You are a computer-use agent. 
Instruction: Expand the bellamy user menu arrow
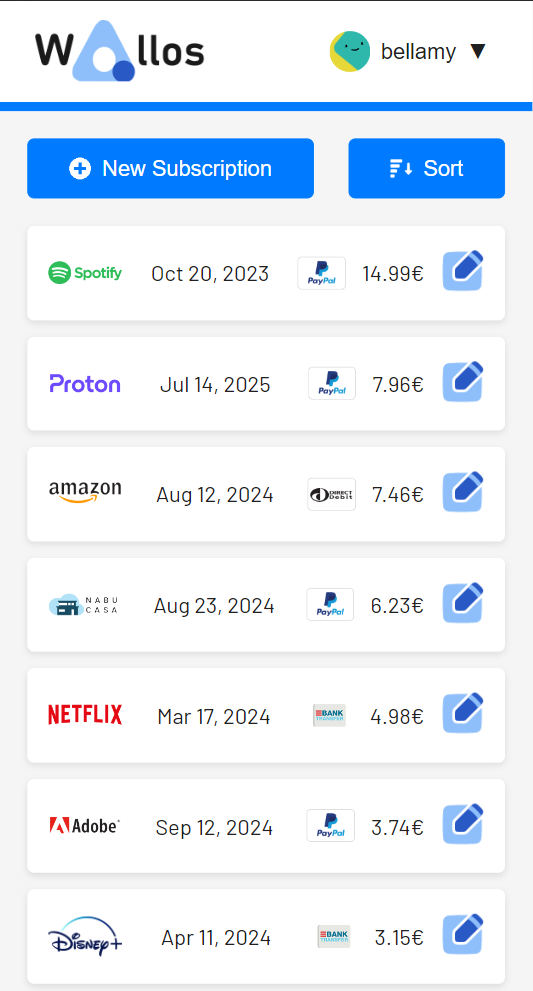pyautogui.click(x=478, y=52)
